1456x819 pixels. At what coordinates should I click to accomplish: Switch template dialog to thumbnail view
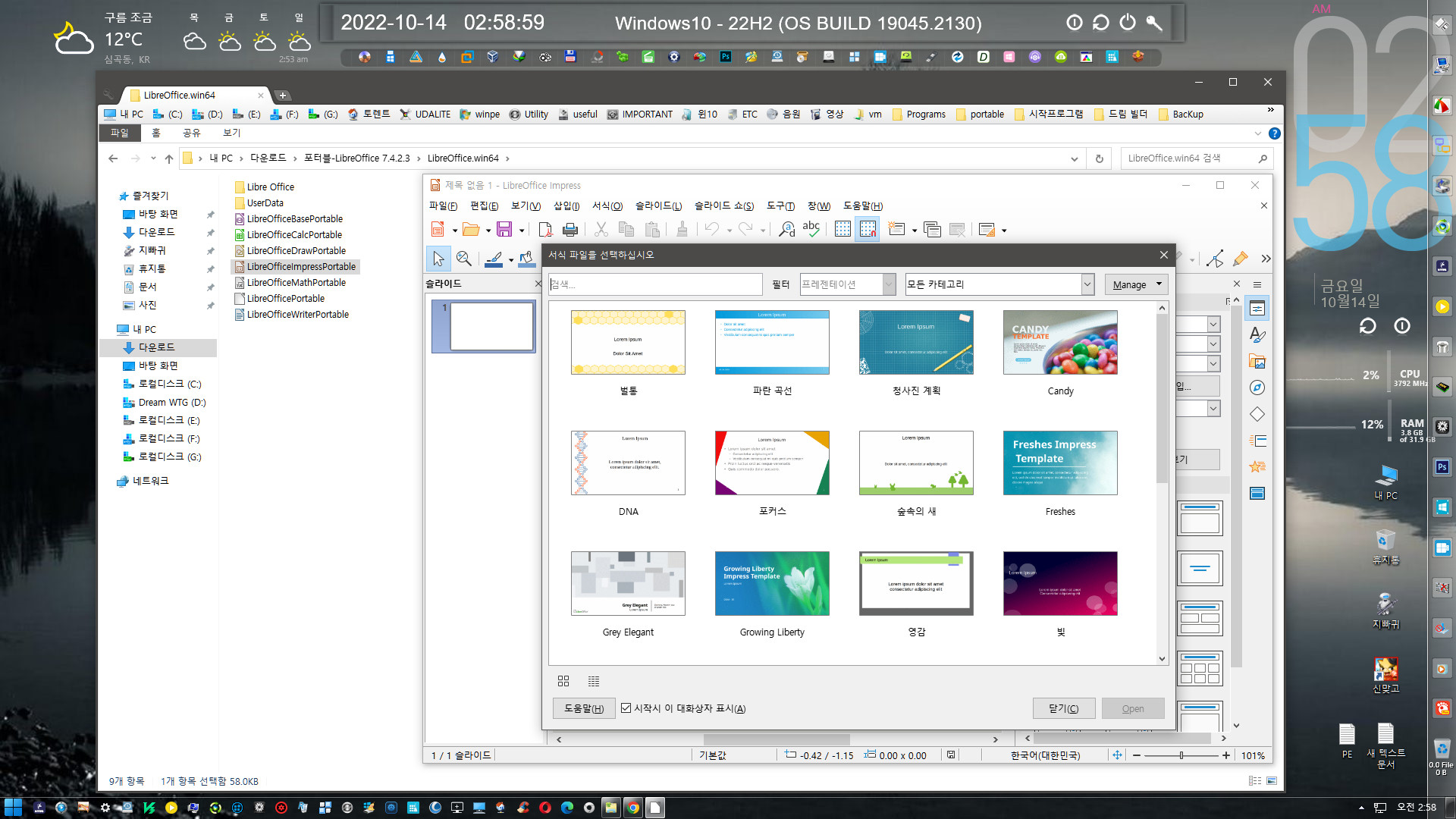tap(563, 681)
